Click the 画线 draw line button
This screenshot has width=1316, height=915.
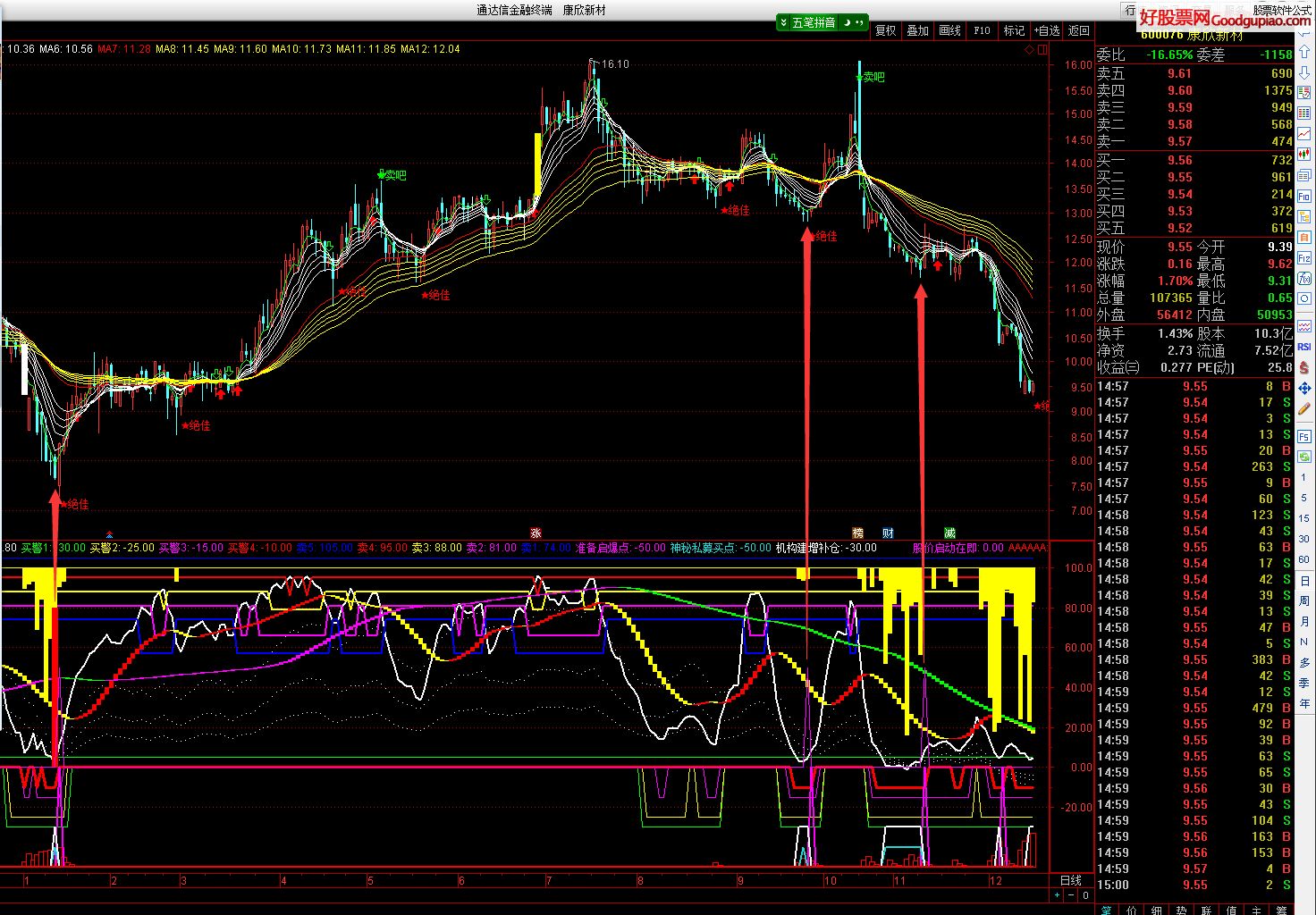949,30
